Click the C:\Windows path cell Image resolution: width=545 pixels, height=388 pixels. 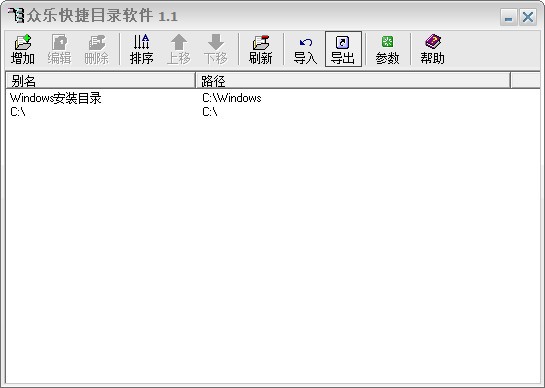click(232, 98)
